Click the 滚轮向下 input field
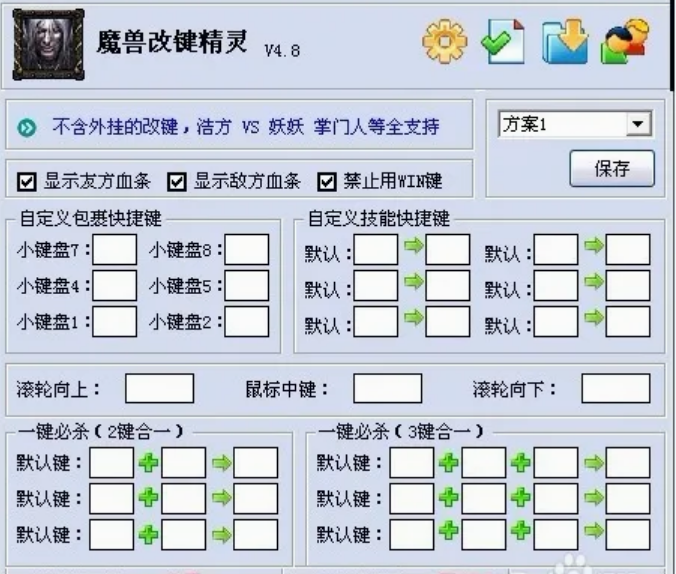676x574 pixels. click(616, 389)
